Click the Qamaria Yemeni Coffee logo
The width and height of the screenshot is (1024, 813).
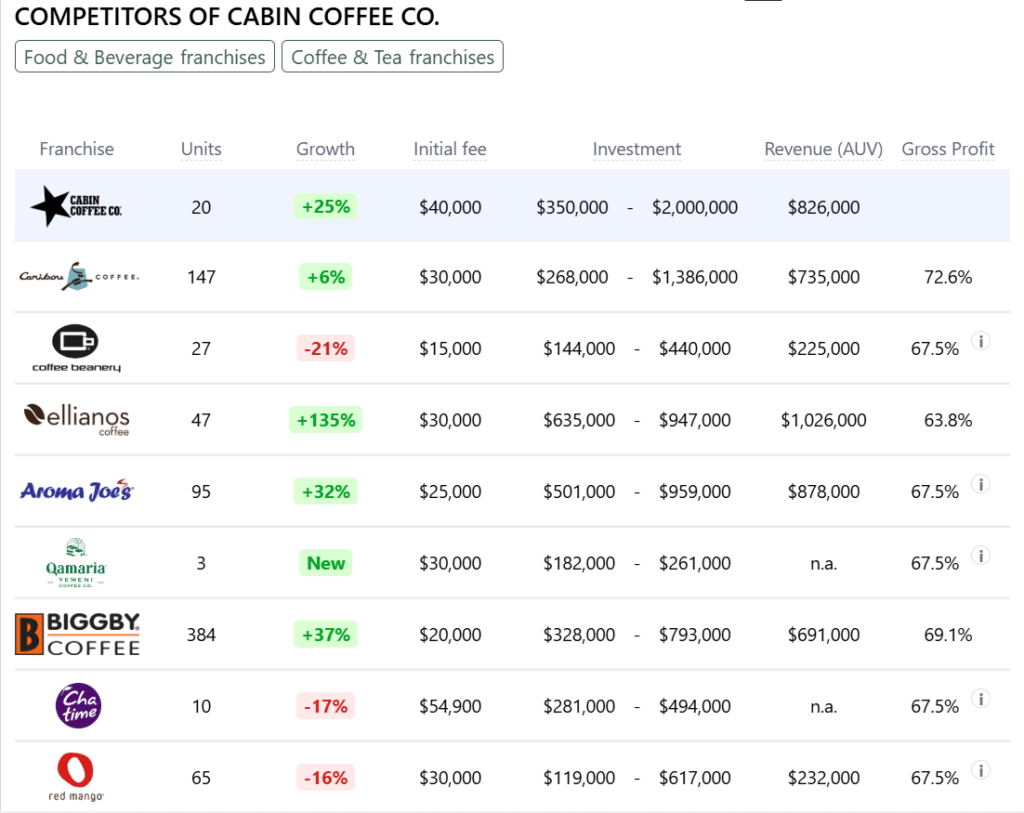coord(76,563)
